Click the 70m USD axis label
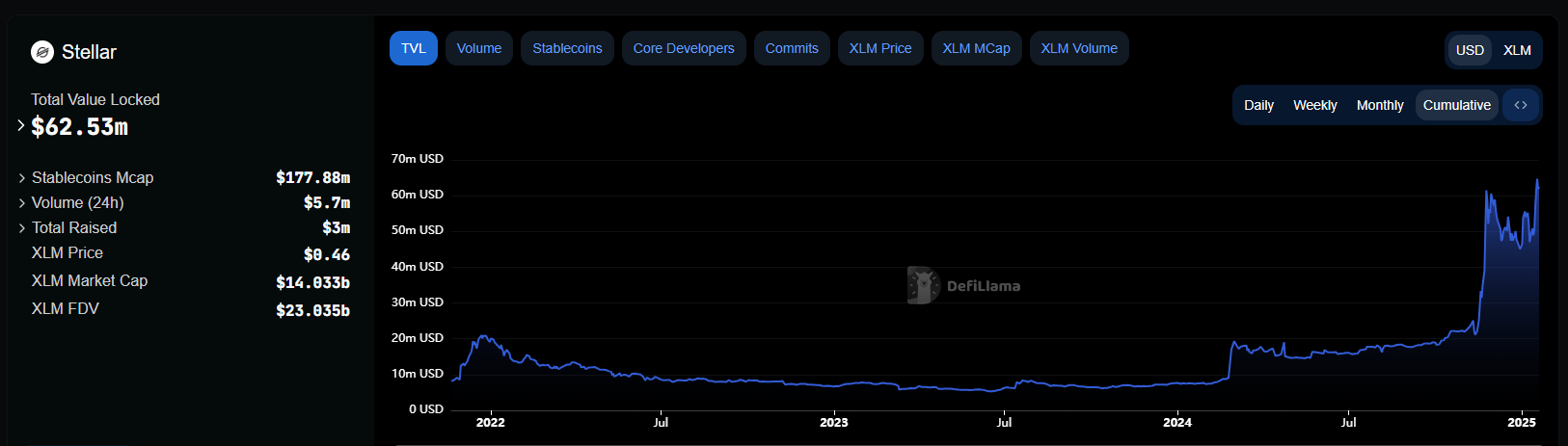The height and width of the screenshot is (446, 1568). [x=418, y=159]
